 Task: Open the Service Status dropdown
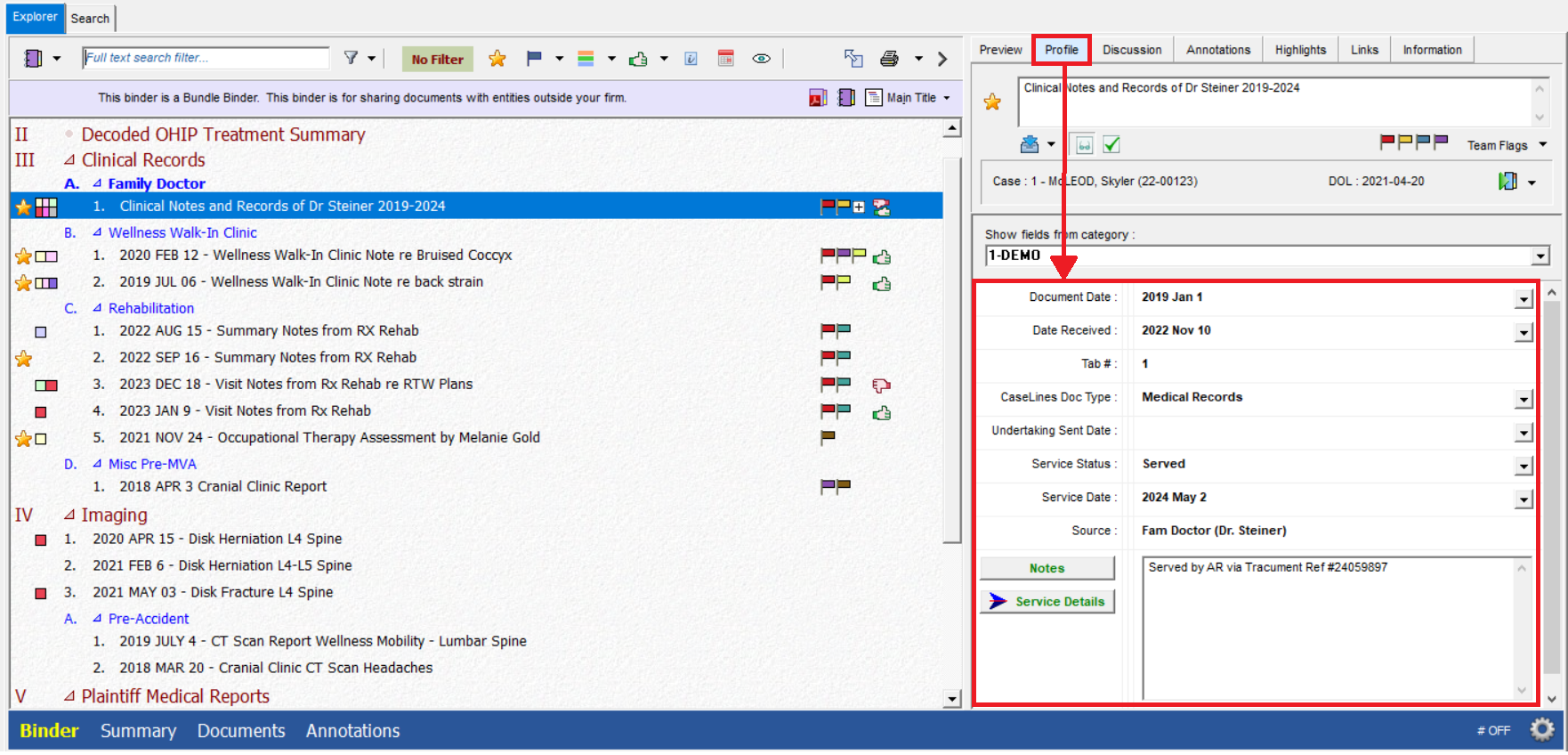[x=1524, y=466]
